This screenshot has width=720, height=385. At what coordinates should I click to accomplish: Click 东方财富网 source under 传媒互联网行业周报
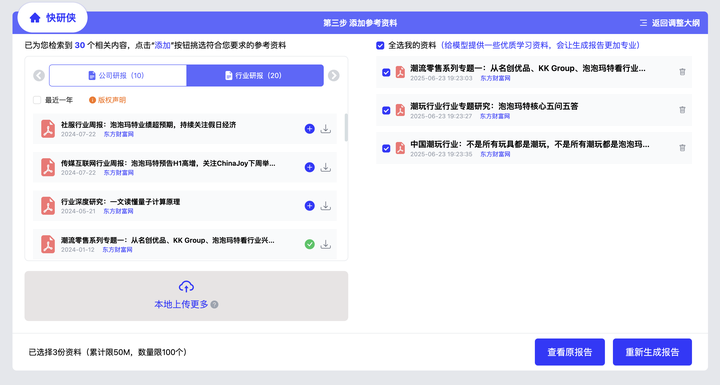pos(118,173)
